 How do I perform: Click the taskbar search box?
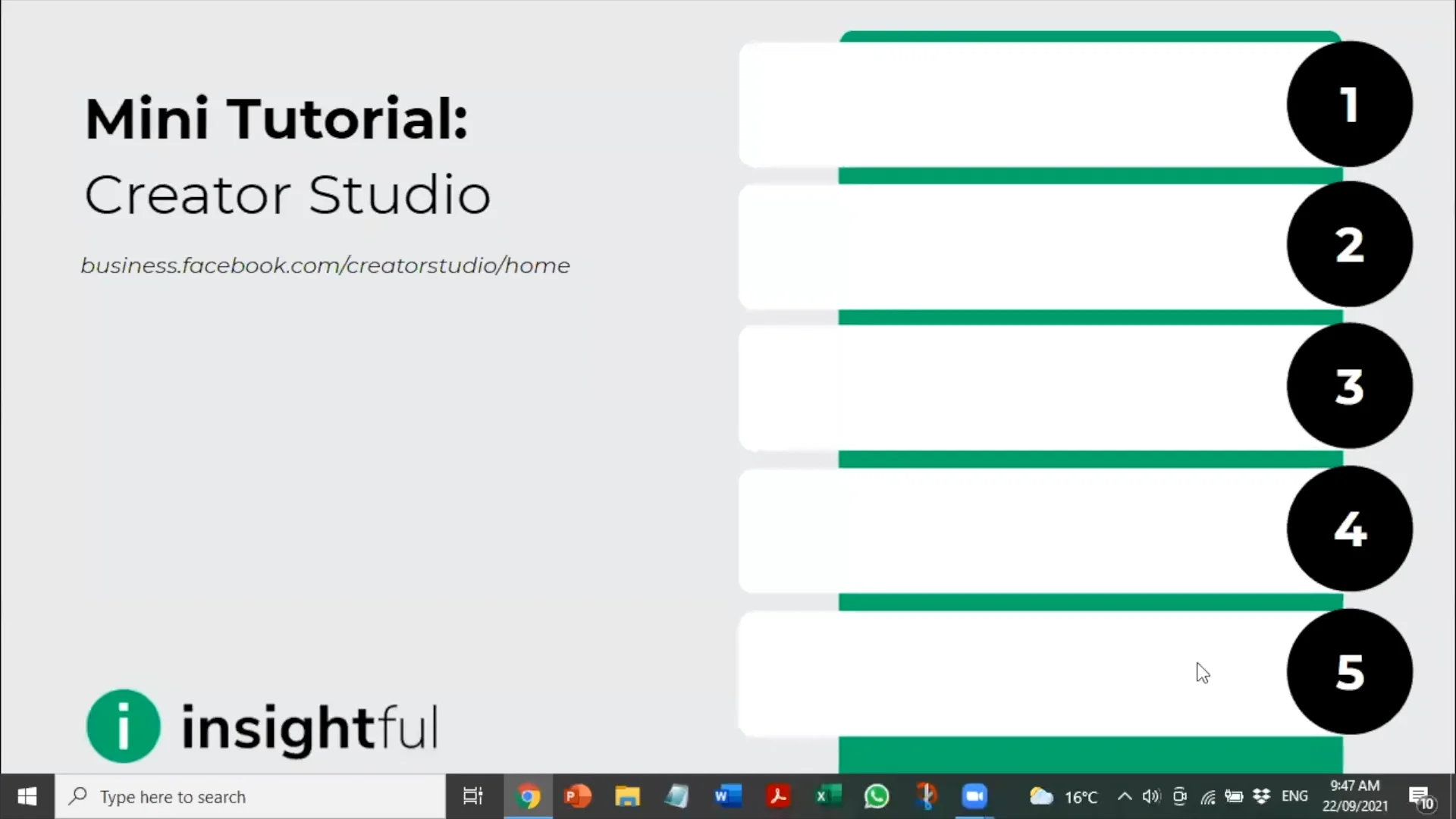[250, 796]
